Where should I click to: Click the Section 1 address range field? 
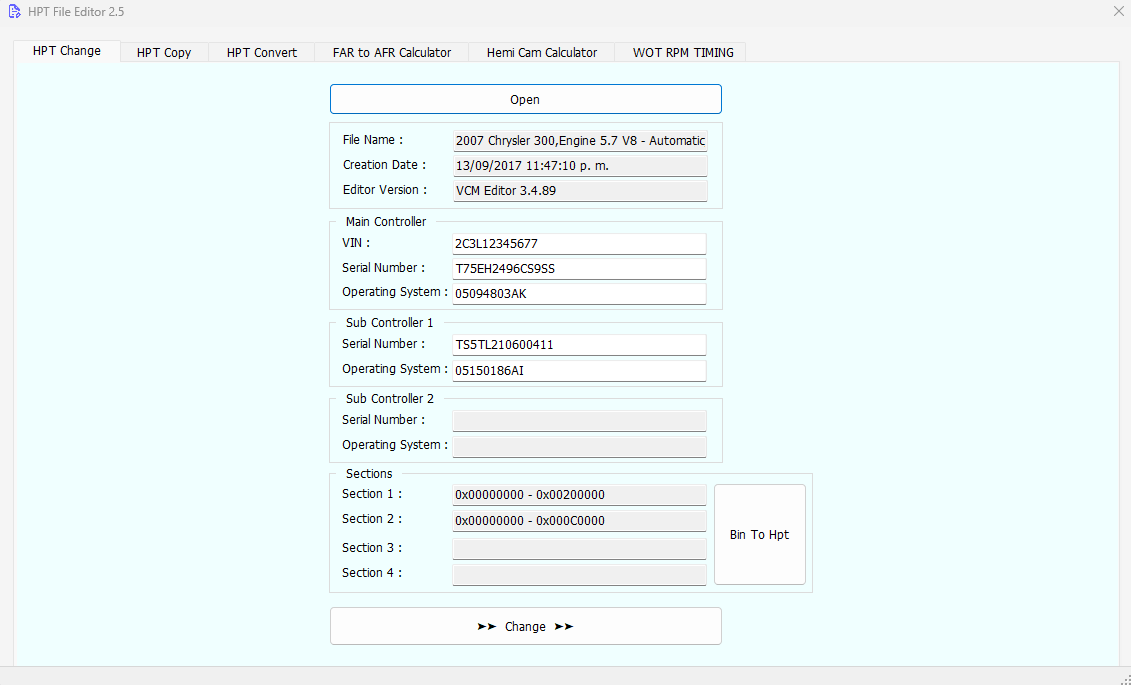(579, 495)
